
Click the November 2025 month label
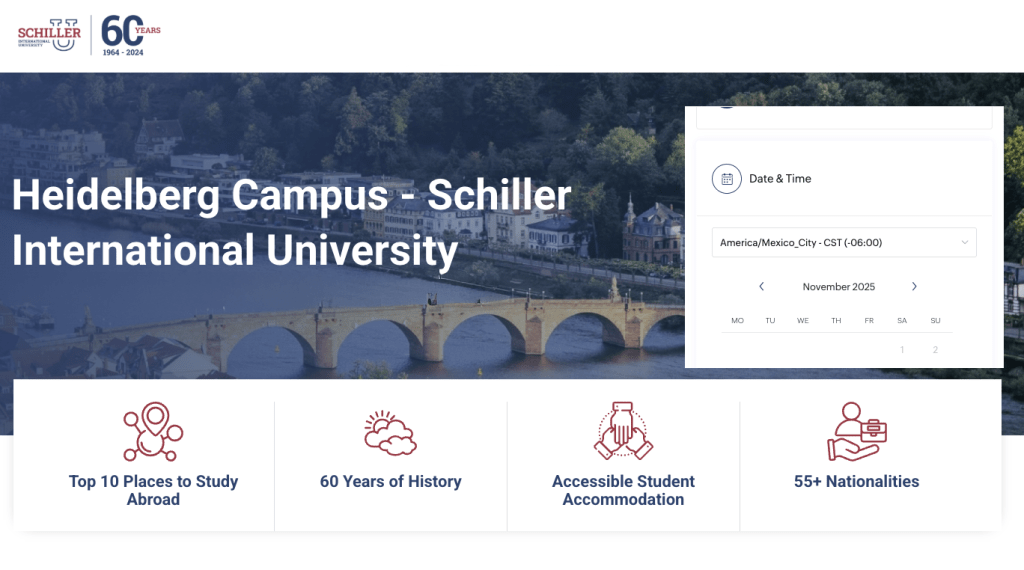click(x=838, y=287)
